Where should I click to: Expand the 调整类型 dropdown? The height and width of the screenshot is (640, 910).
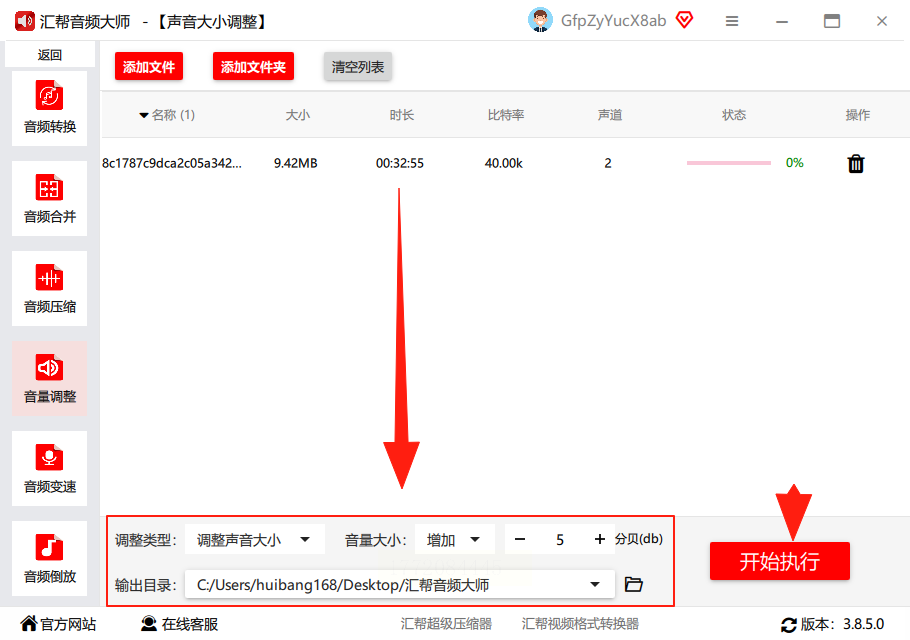click(255, 540)
